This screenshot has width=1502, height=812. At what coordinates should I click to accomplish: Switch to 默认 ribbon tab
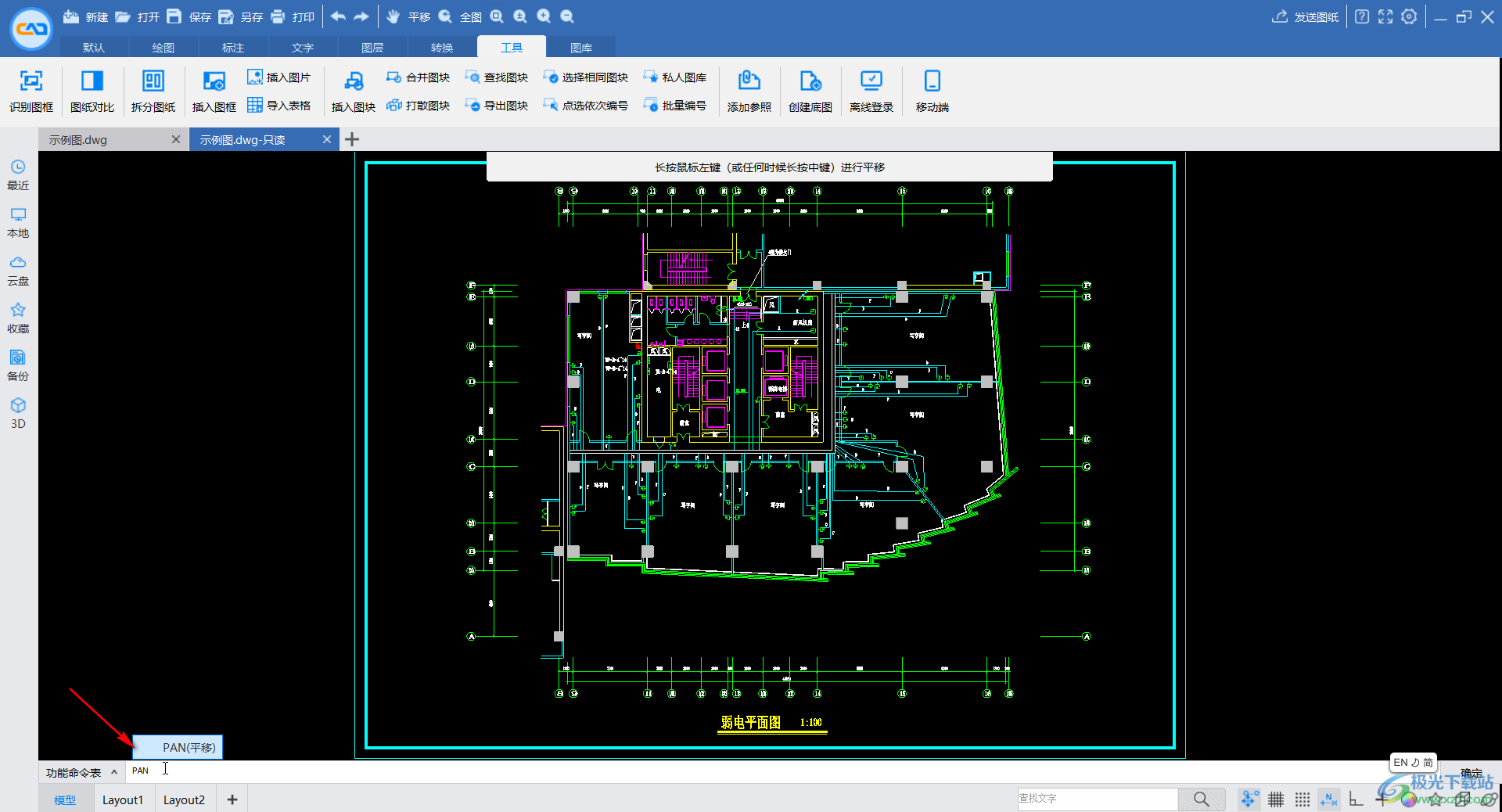pos(94,48)
